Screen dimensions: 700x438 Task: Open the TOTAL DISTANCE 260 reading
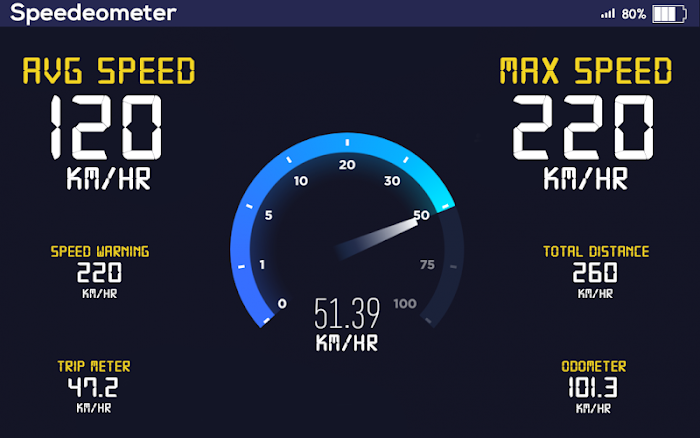pyautogui.click(x=596, y=271)
